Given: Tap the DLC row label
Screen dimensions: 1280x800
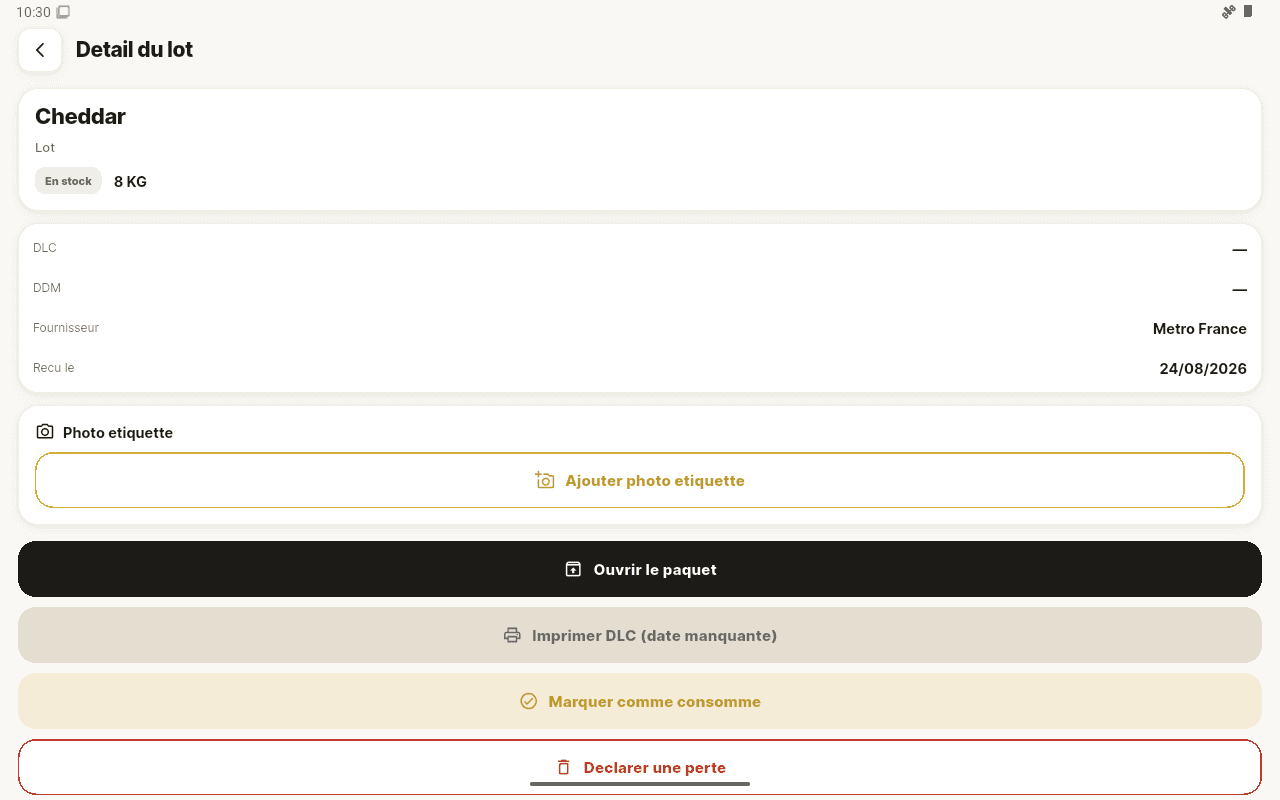Looking at the screenshot, I should tap(45, 248).
